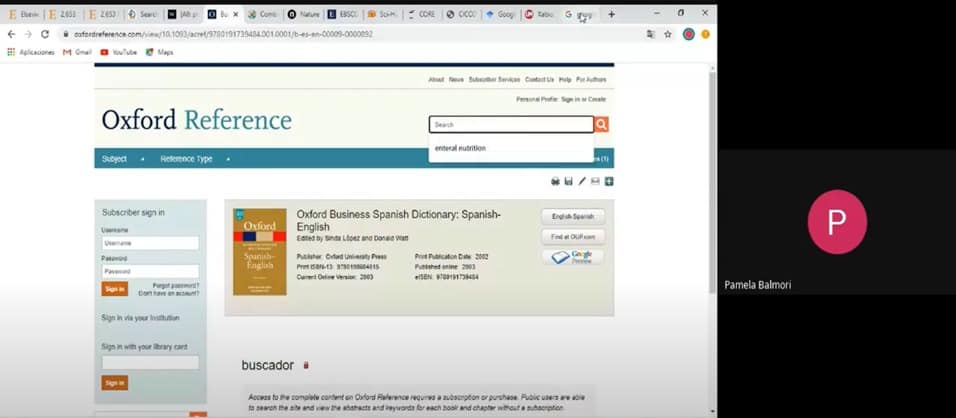956x418 pixels.
Task: Click the Don't have an account? link
Action: tap(169, 294)
